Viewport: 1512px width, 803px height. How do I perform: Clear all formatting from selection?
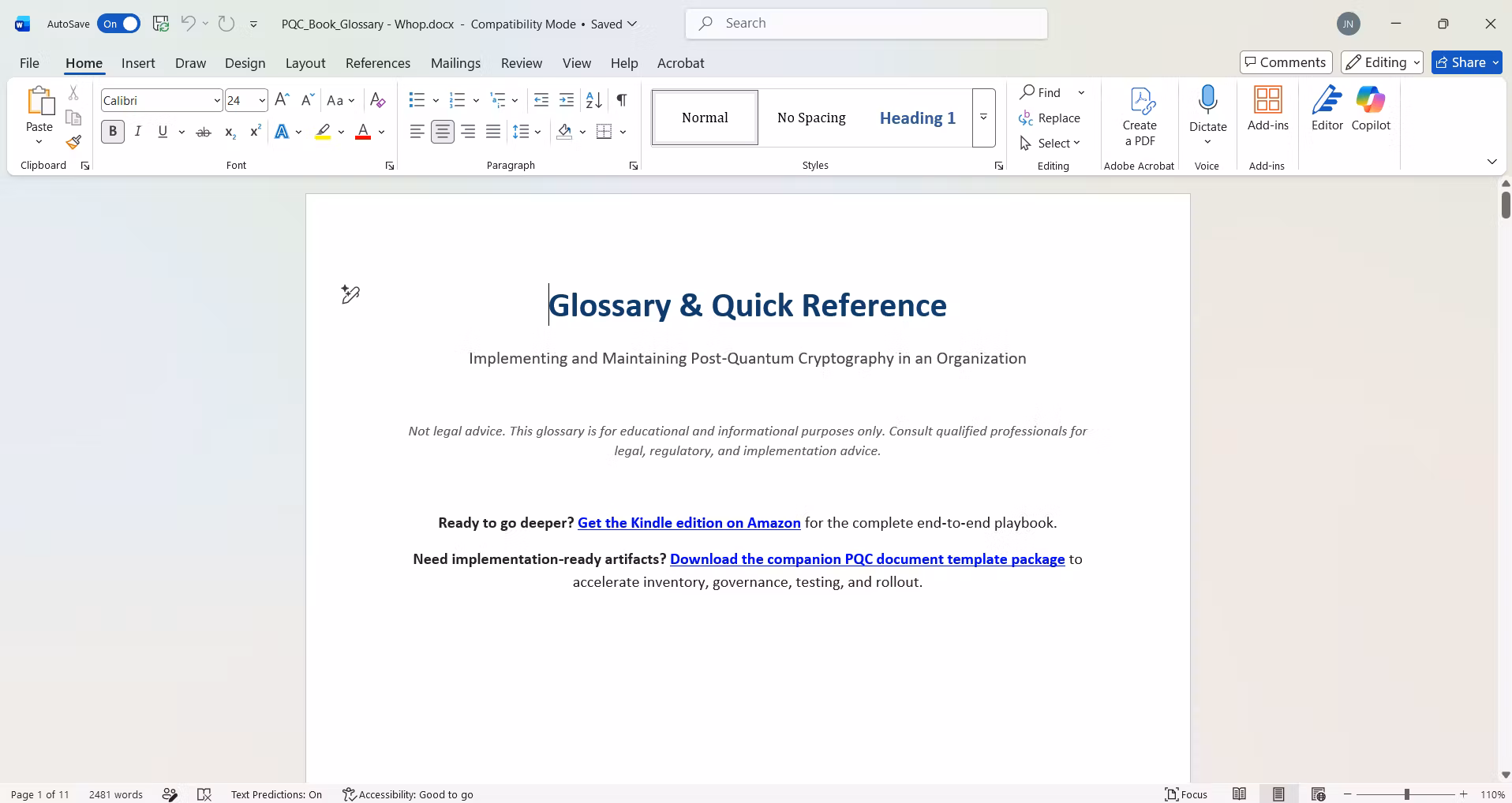coord(378,100)
